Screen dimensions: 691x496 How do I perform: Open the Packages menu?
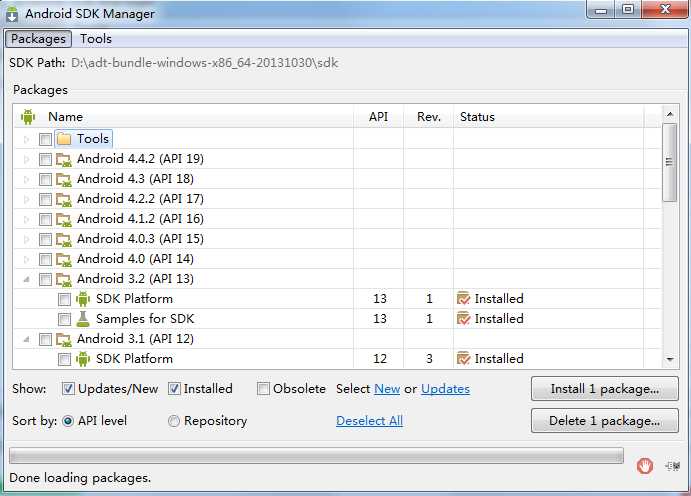[38, 39]
